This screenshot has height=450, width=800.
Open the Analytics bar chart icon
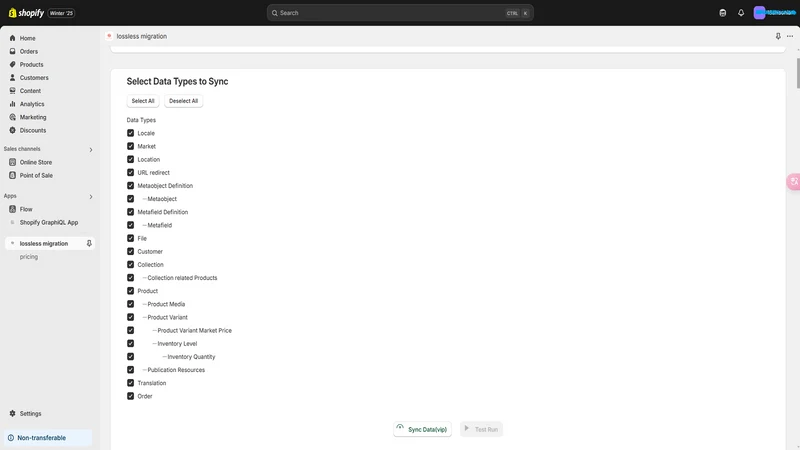point(12,104)
